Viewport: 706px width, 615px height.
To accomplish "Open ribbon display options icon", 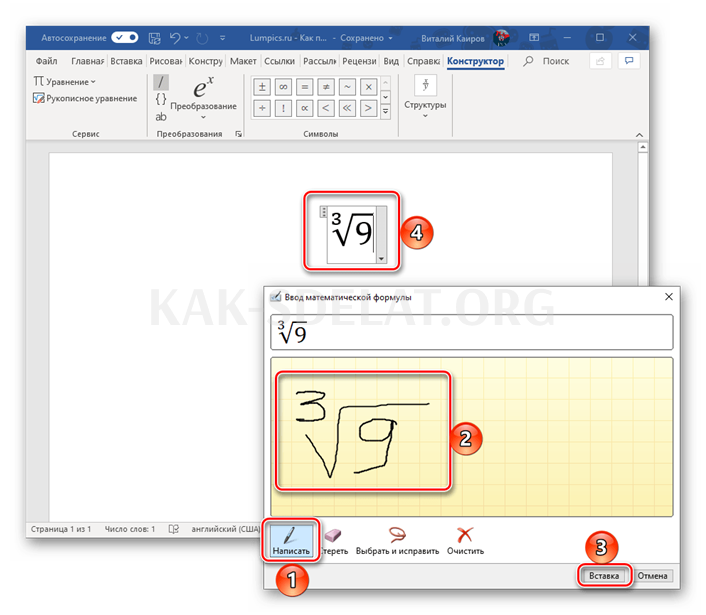I will 534,38.
